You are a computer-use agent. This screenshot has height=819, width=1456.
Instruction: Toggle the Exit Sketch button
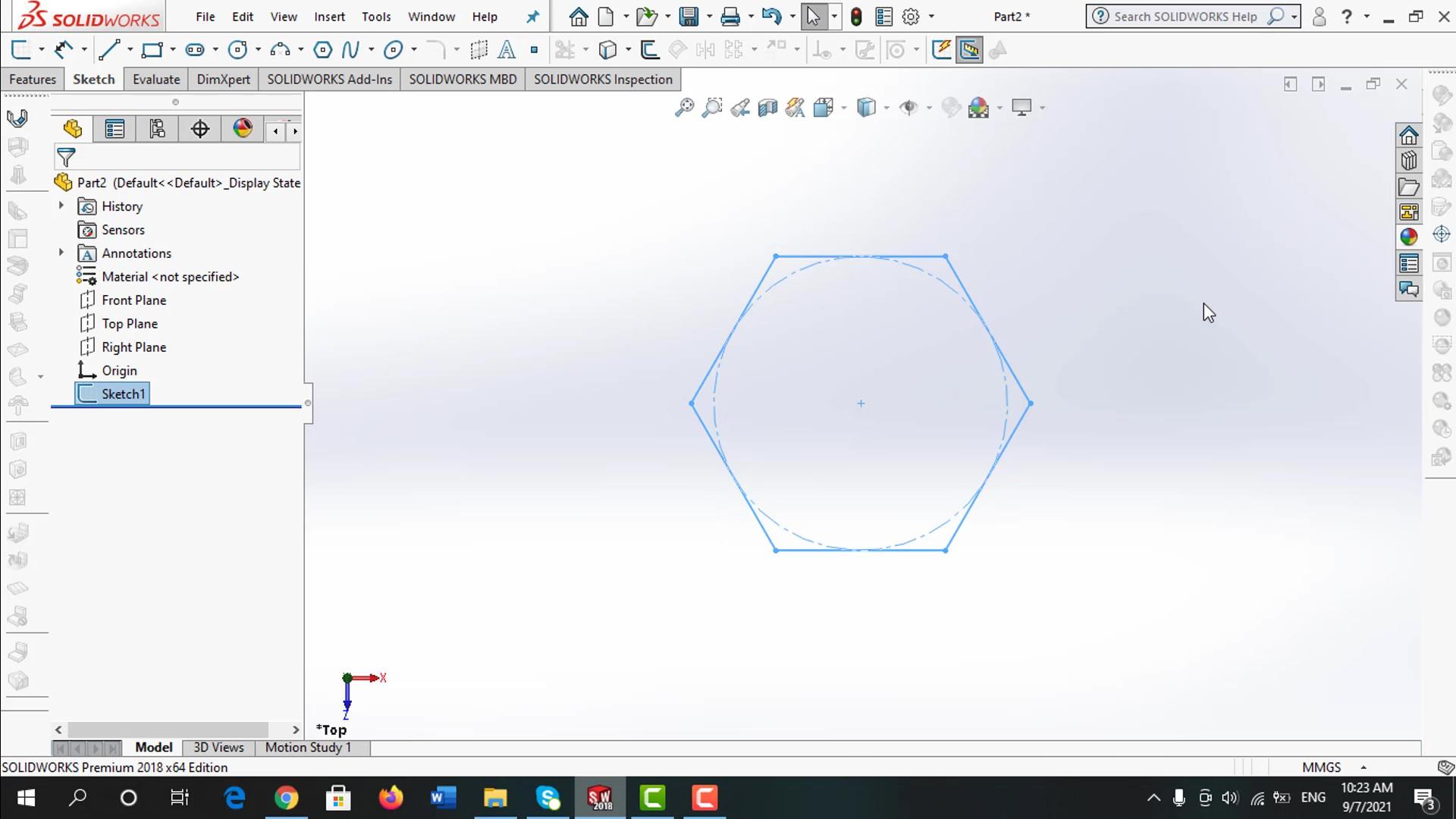(x=20, y=50)
